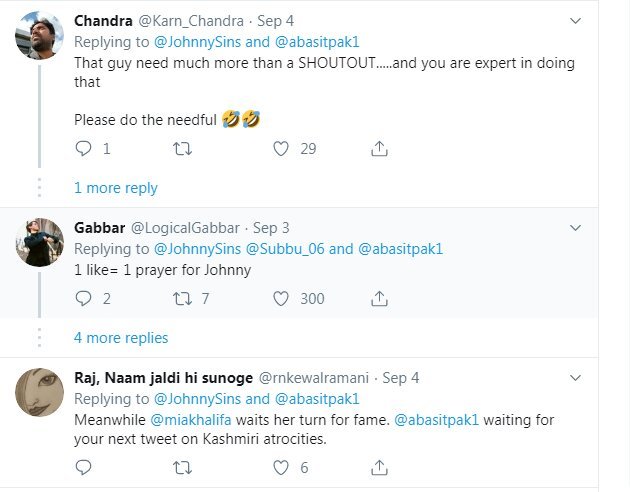Reply to Gabbar's prayer tweet
This screenshot has height=492, width=630.
84,298
